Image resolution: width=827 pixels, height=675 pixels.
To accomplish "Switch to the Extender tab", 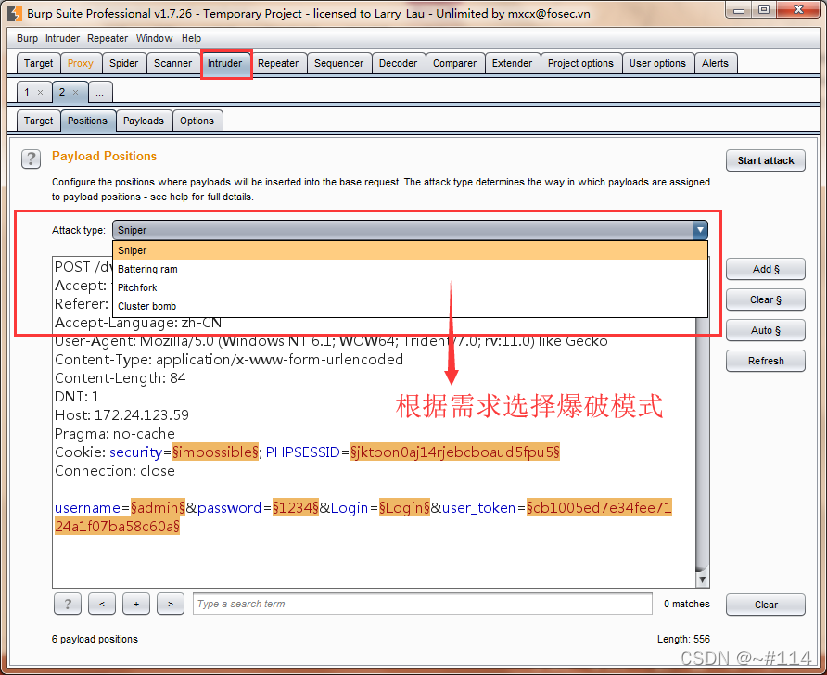I will pos(512,63).
